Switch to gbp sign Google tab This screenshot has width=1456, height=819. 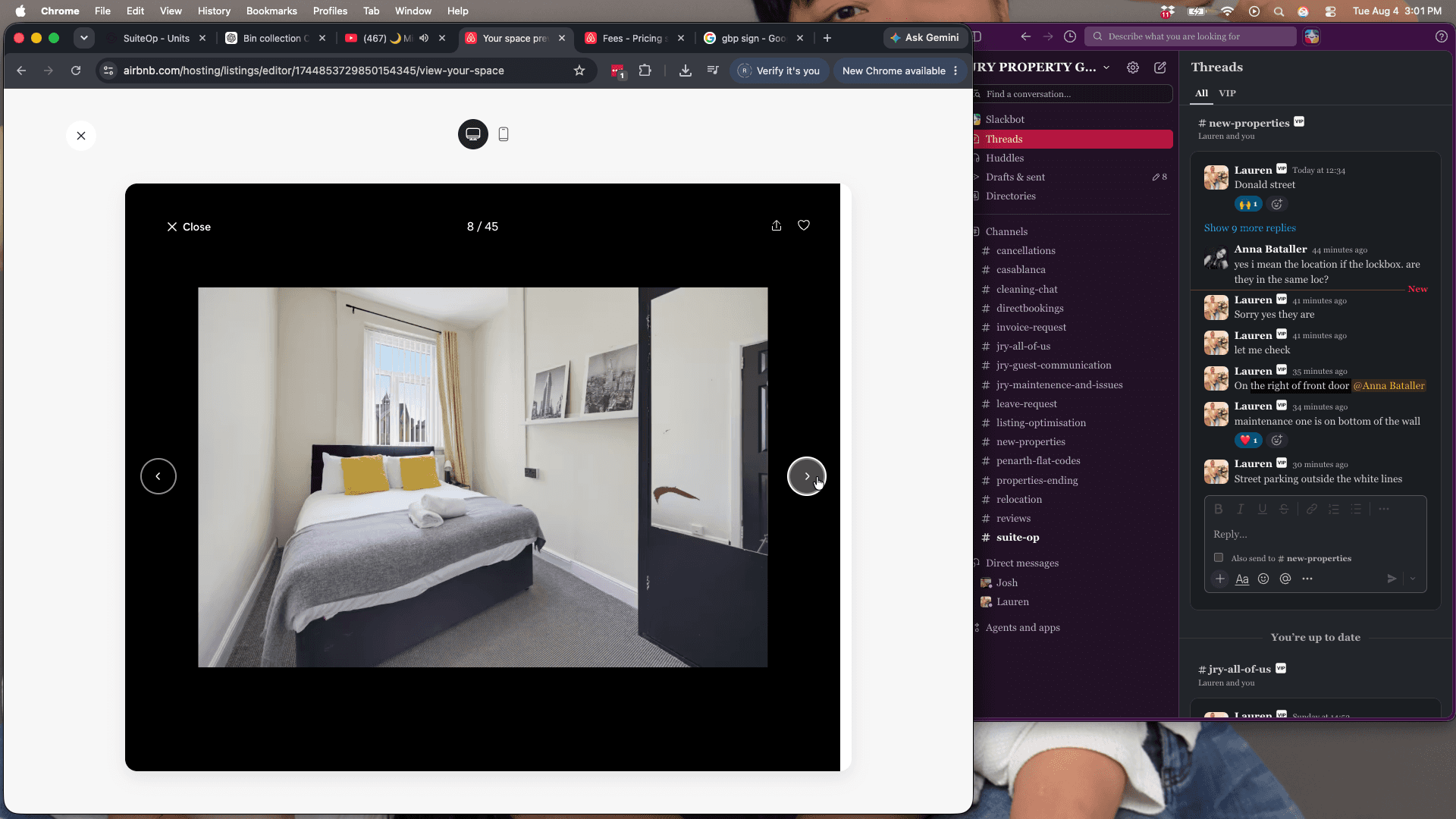753,38
